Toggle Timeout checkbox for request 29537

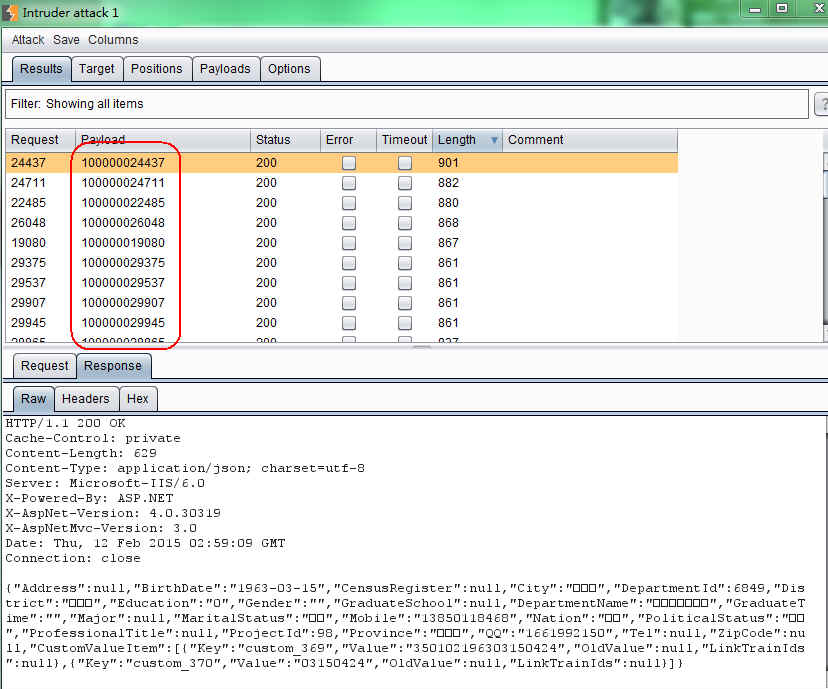405,283
